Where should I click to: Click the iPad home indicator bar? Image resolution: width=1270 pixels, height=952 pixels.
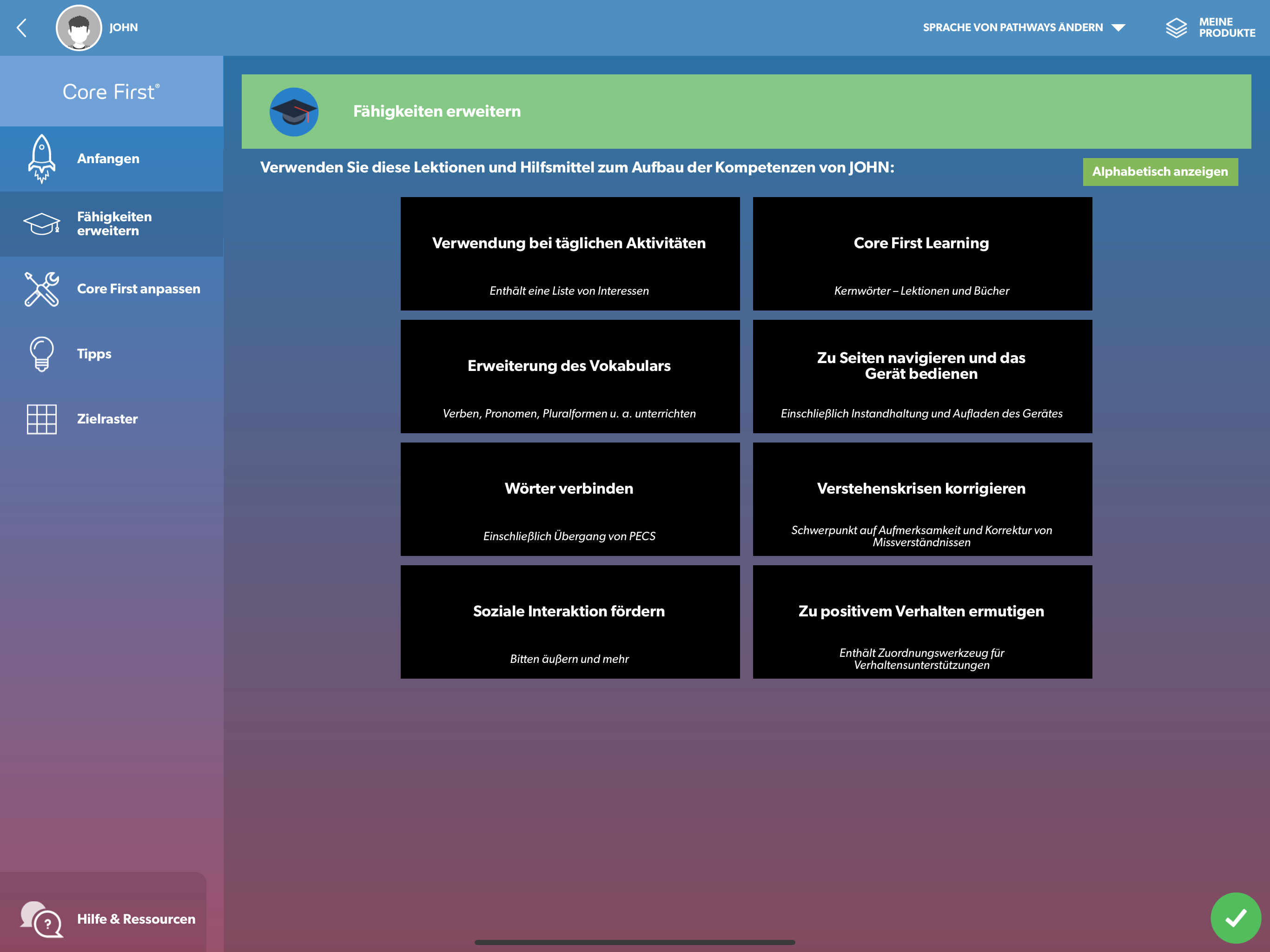point(635,942)
